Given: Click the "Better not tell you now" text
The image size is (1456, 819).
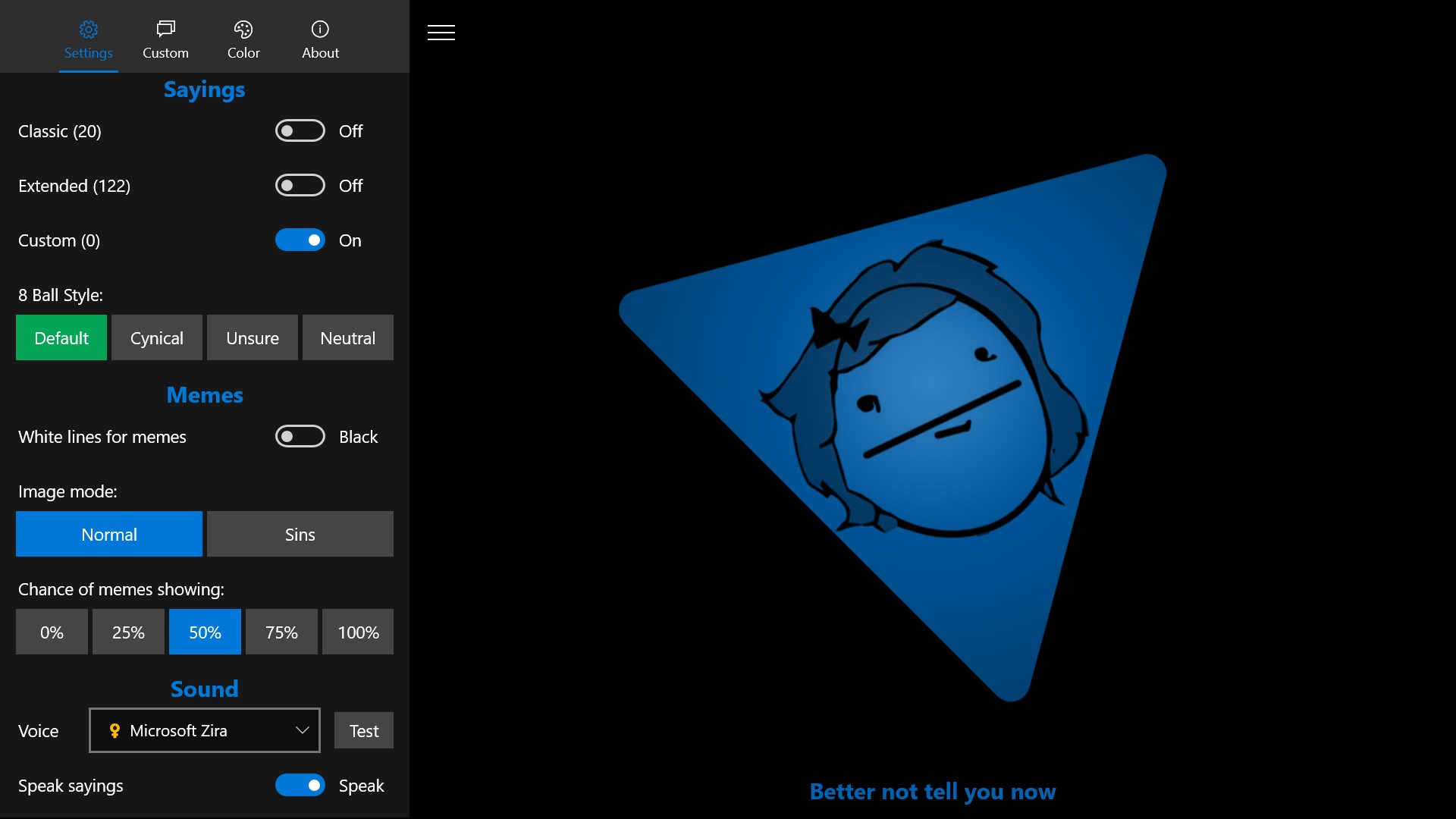Looking at the screenshot, I should [932, 792].
